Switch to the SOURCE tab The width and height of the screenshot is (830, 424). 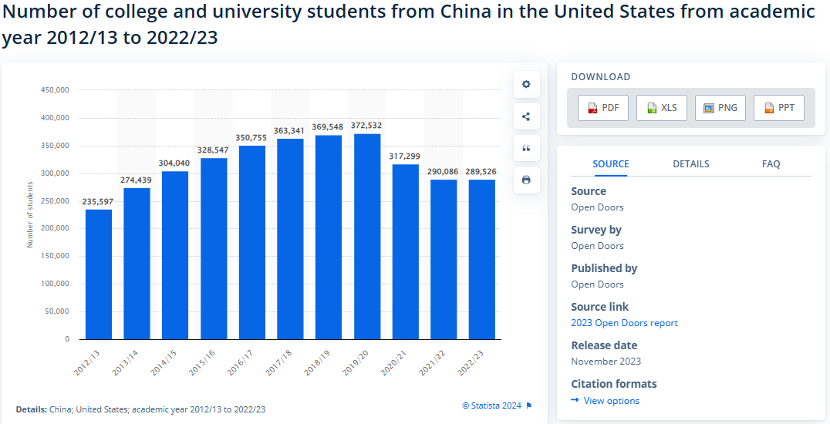point(611,164)
